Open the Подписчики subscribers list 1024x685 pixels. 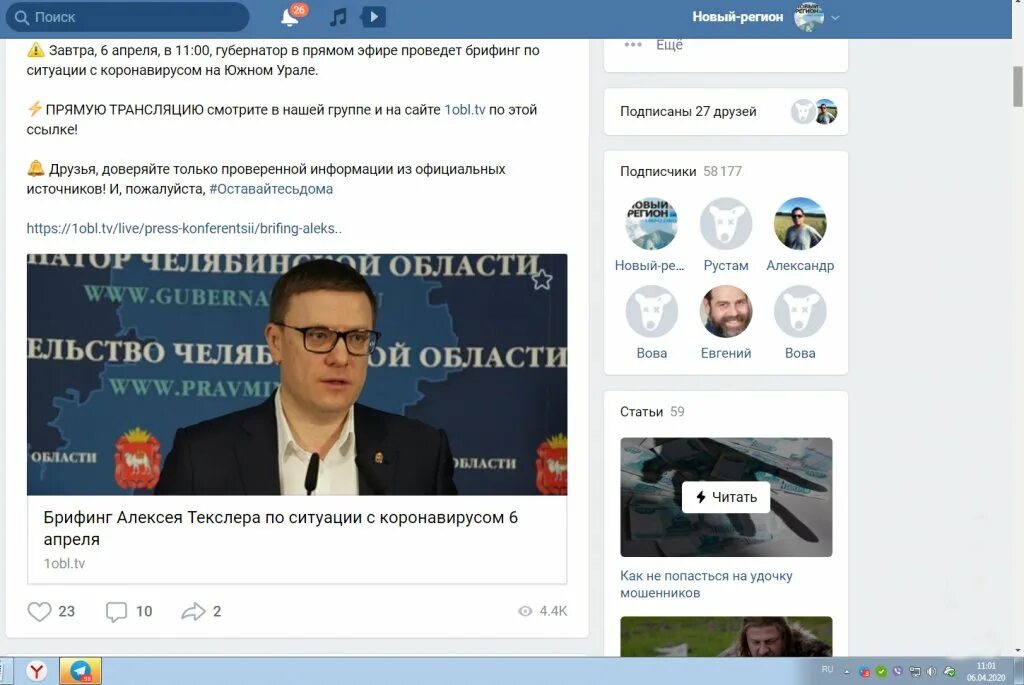coord(658,171)
